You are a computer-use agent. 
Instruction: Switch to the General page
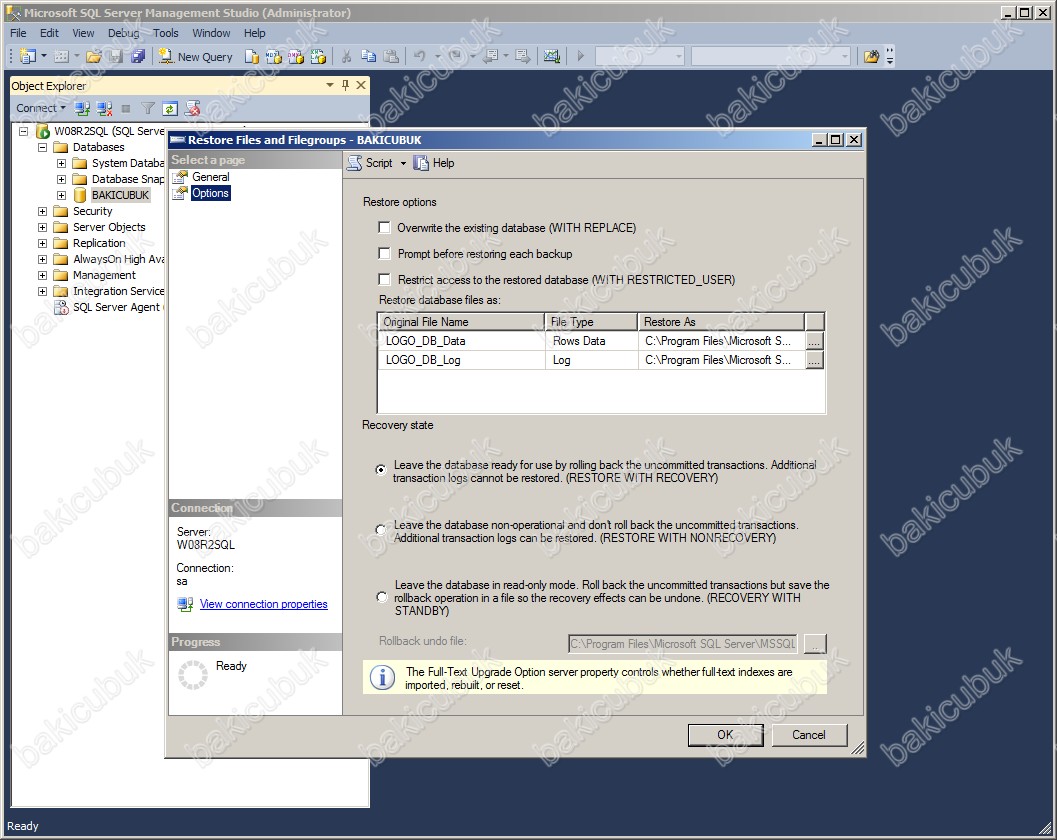(x=210, y=177)
